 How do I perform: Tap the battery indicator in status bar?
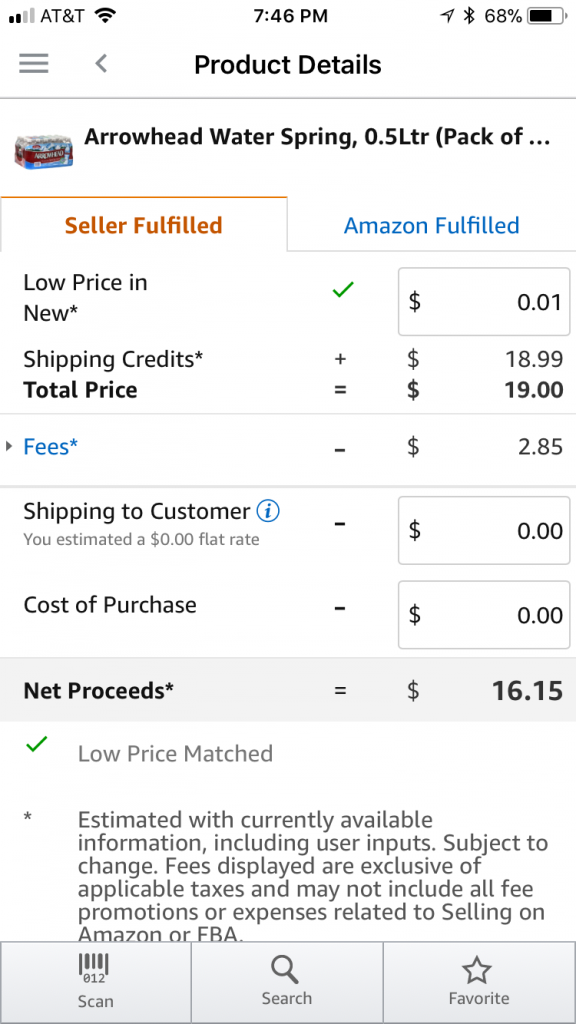point(547,16)
